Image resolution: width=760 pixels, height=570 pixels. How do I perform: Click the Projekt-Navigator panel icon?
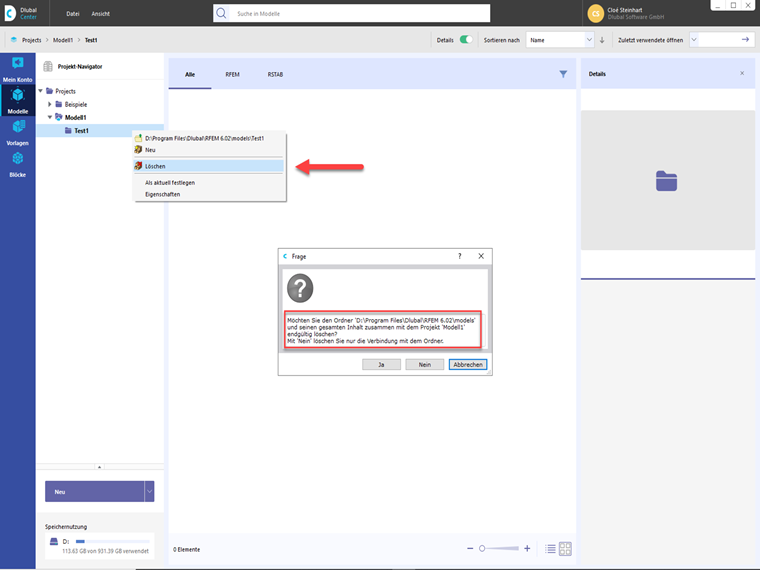pos(48,66)
